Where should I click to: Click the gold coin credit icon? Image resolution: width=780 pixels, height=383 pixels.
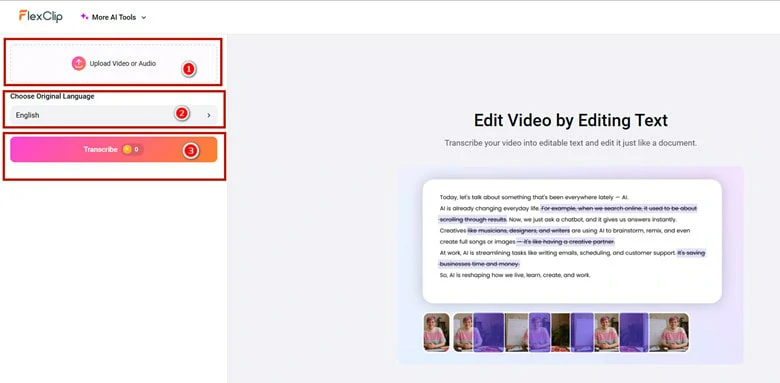point(127,149)
